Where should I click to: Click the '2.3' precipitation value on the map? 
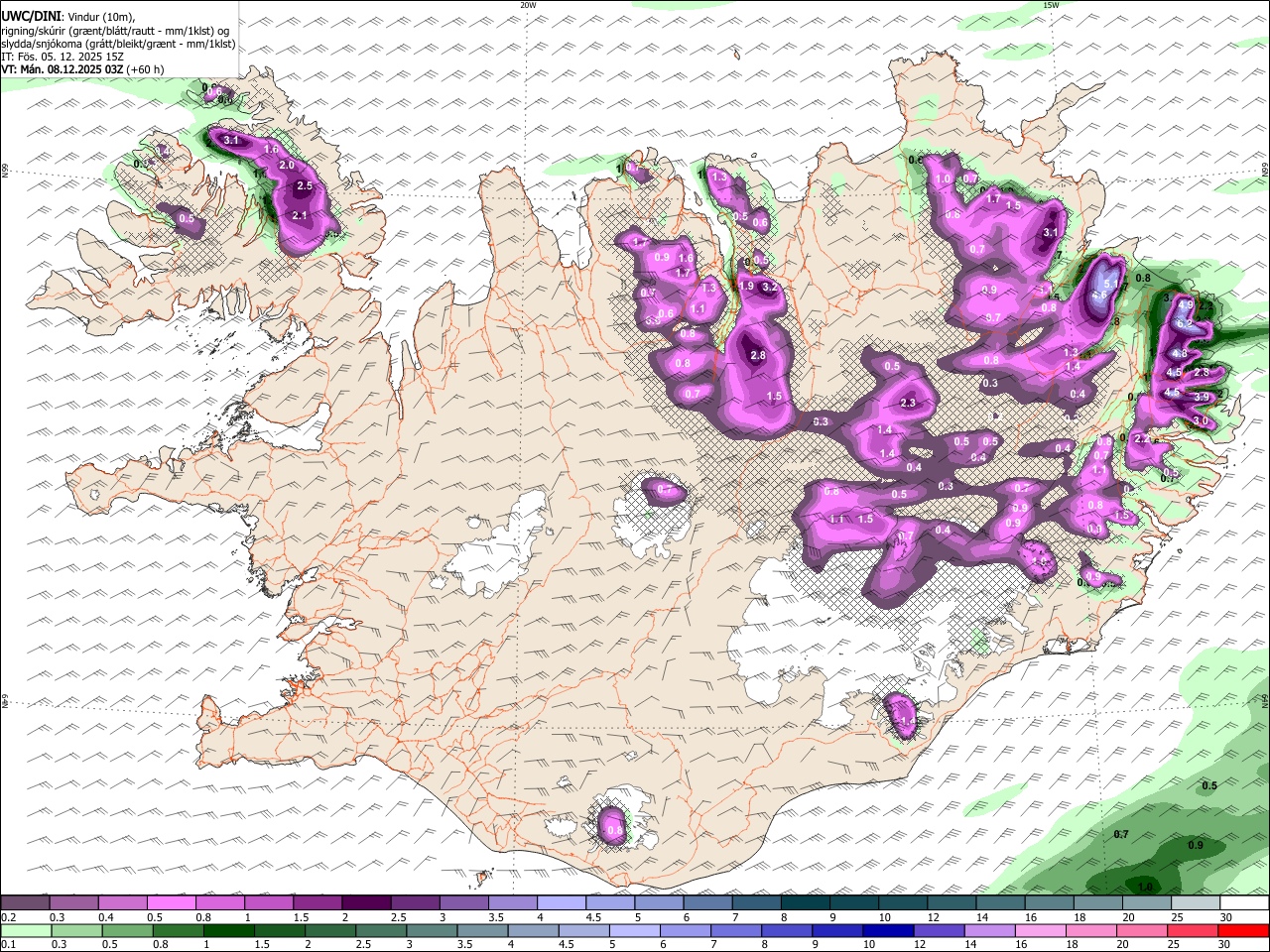pos(908,404)
